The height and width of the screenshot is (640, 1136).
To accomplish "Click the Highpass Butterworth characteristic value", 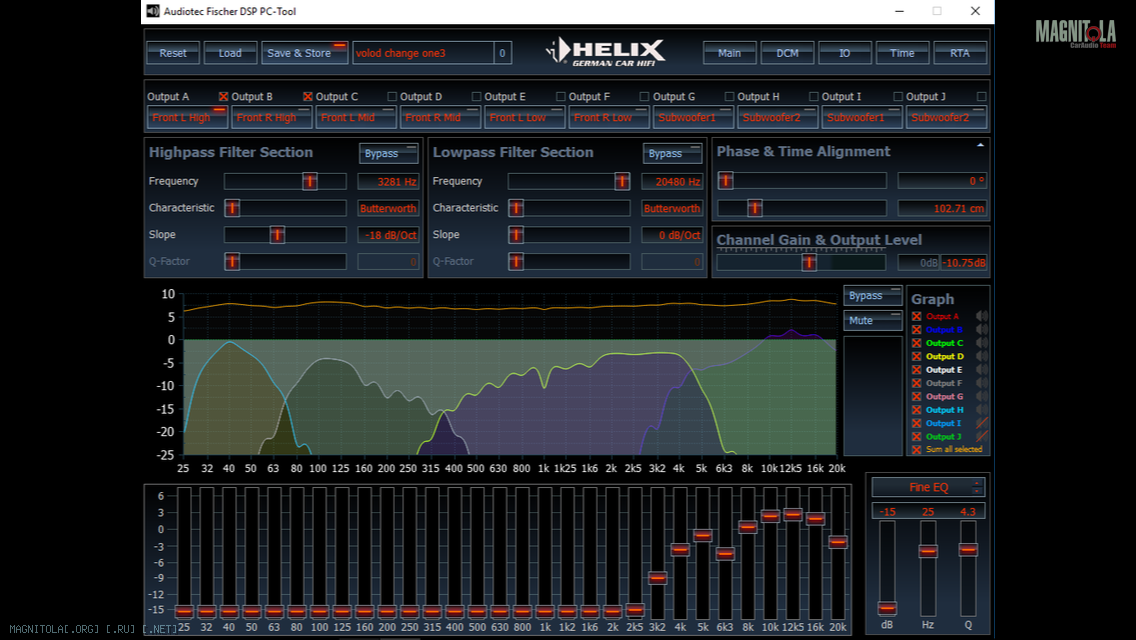I will pos(388,208).
